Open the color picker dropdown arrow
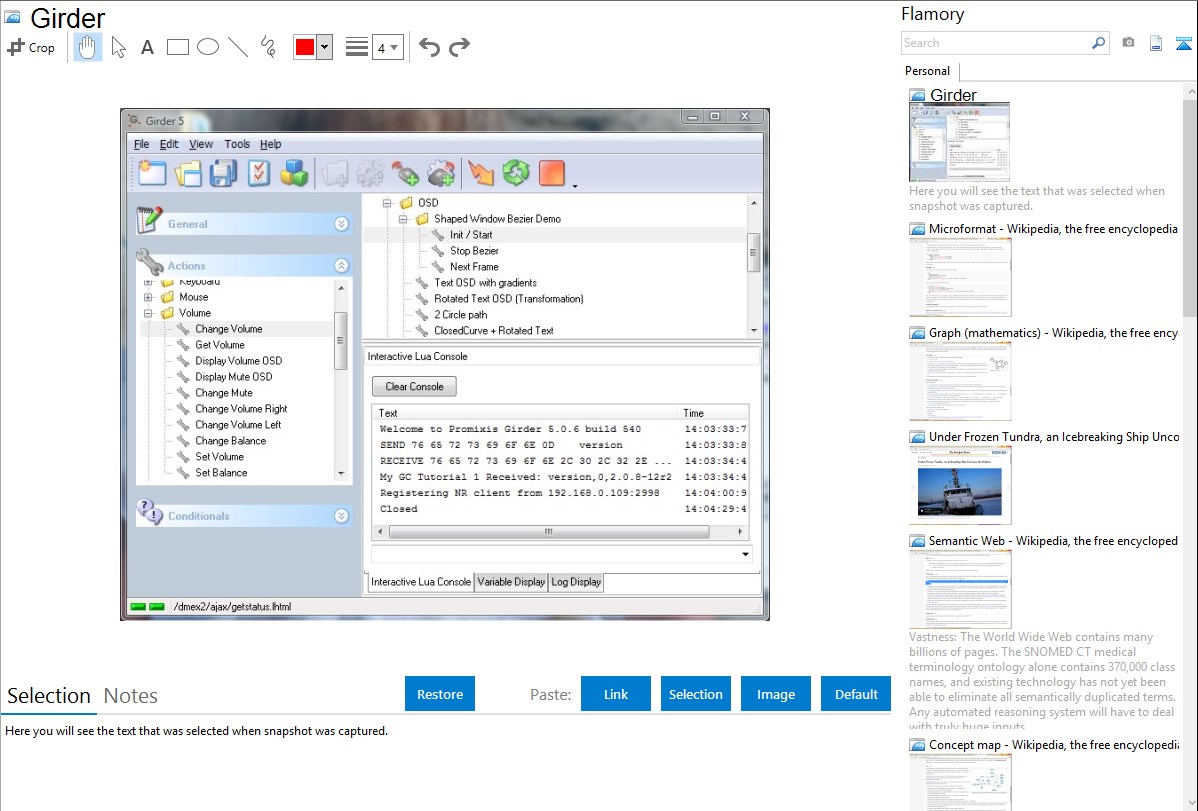Viewport: 1198px width, 811px height. click(x=325, y=47)
